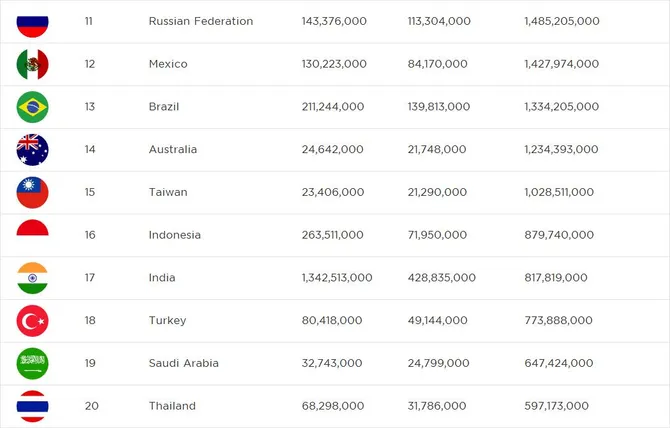Click the Mexico flag icon

tap(32, 64)
